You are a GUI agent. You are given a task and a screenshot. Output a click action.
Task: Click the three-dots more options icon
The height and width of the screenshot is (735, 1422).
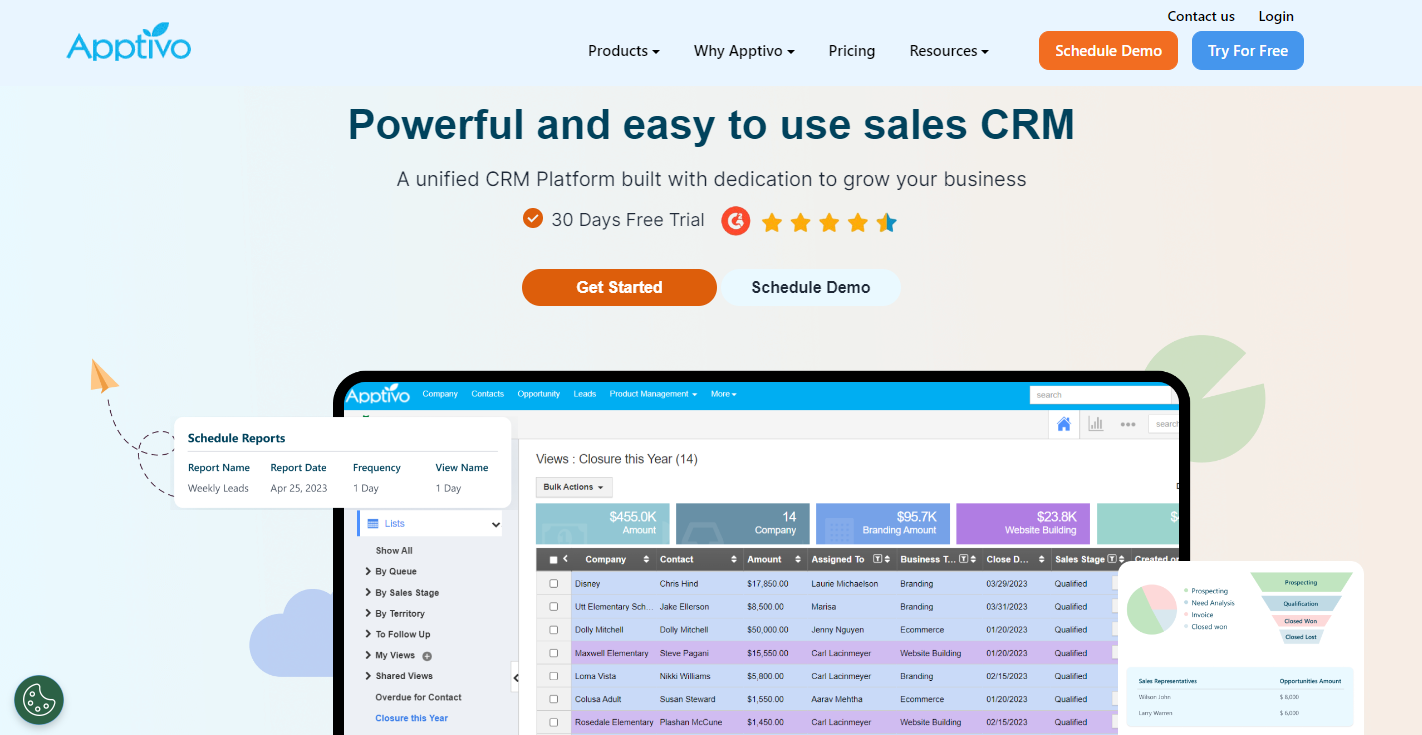pos(1128,424)
